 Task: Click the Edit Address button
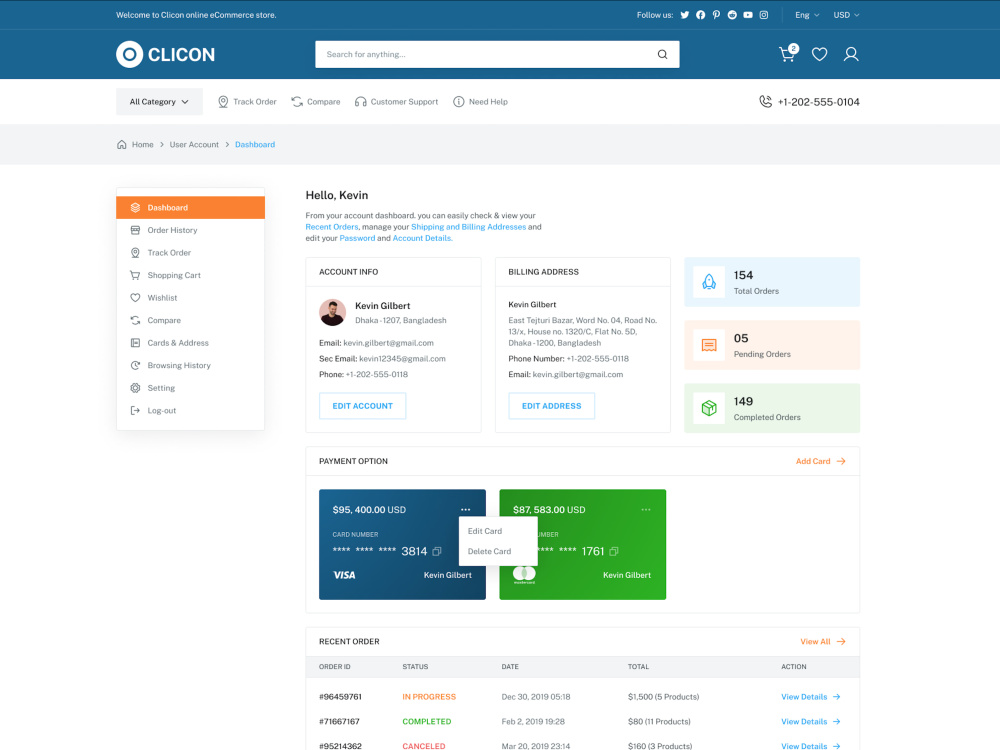[552, 406]
